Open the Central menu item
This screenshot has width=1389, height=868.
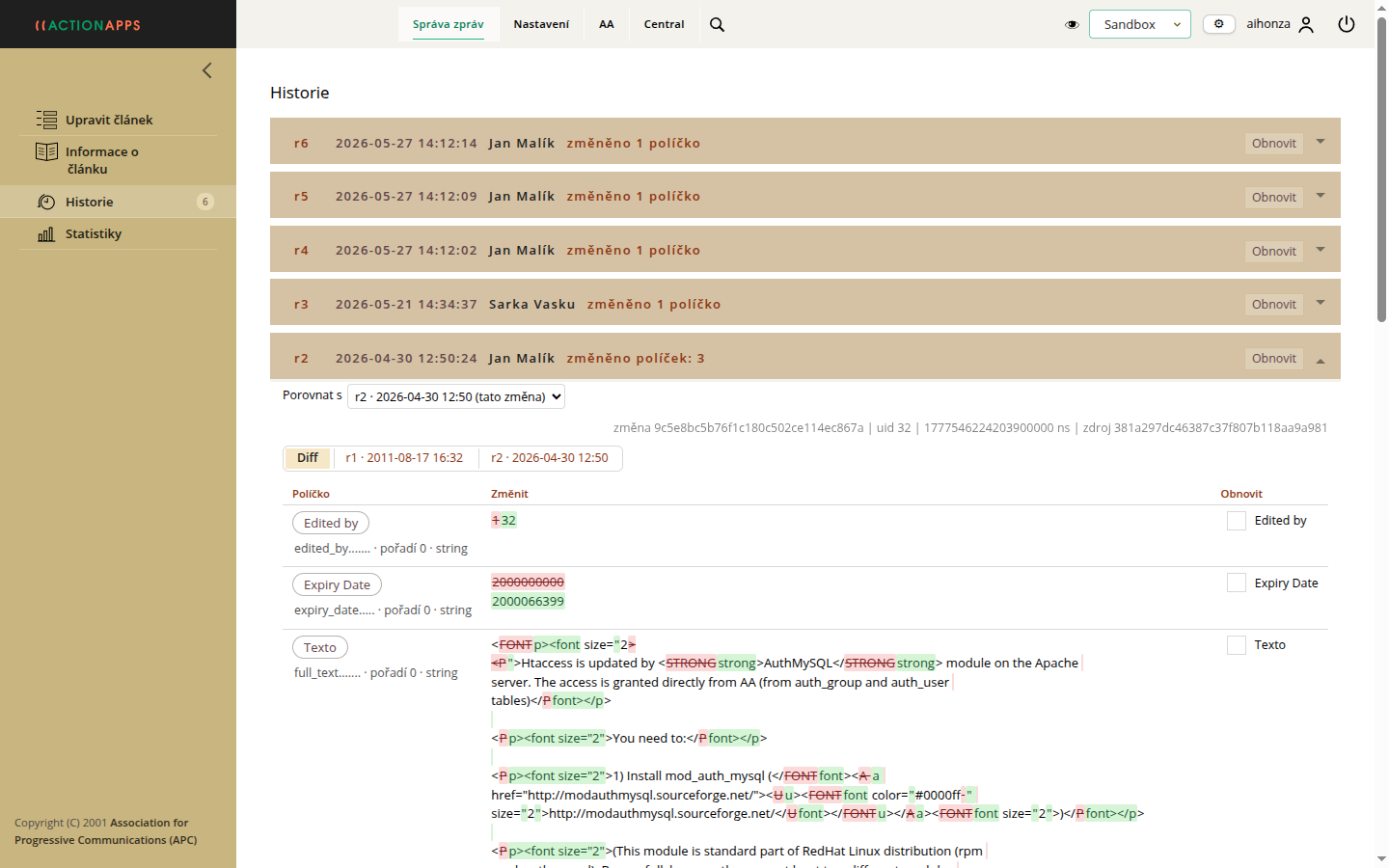coord(665,24)
